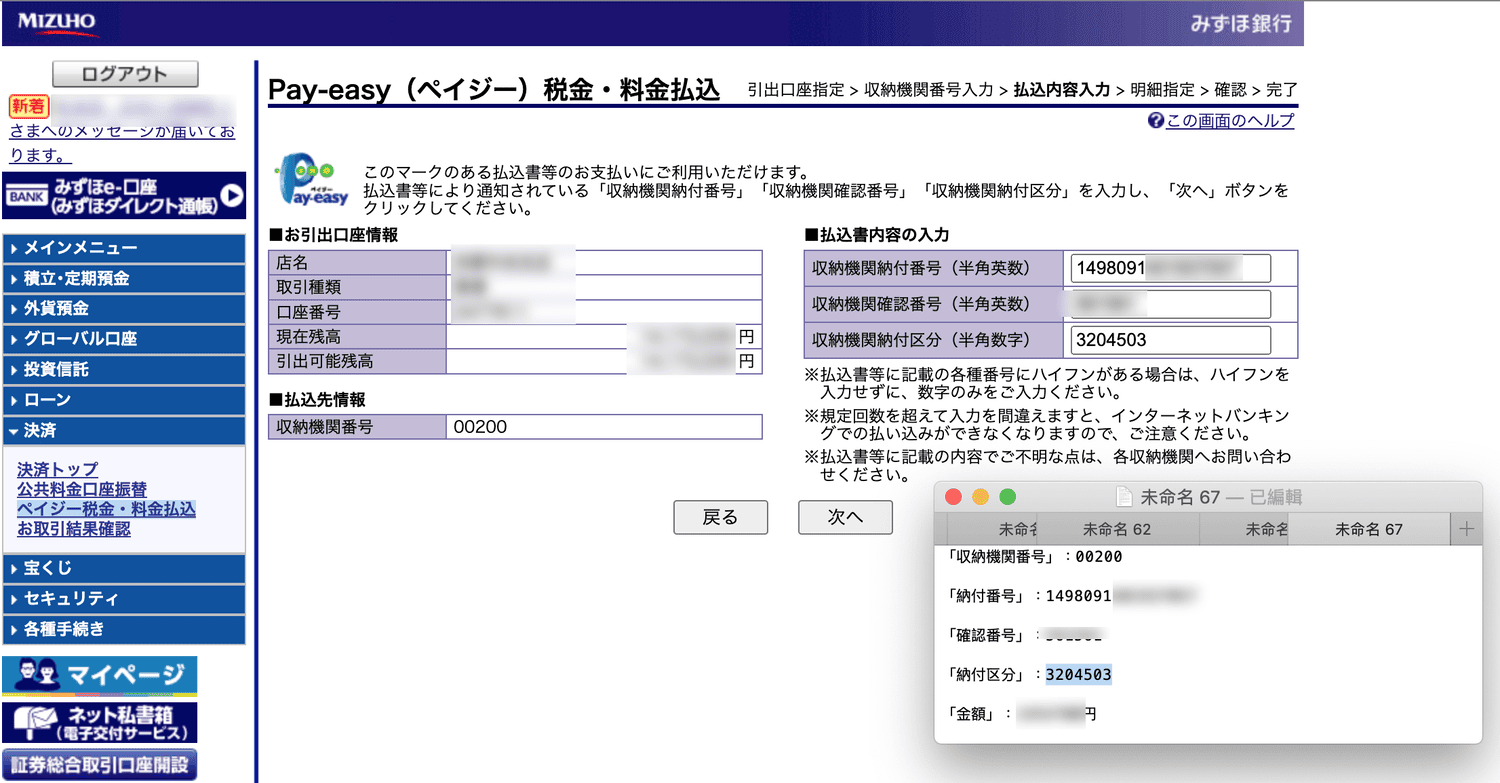Click the help question mark icon

click(1156, 121)
